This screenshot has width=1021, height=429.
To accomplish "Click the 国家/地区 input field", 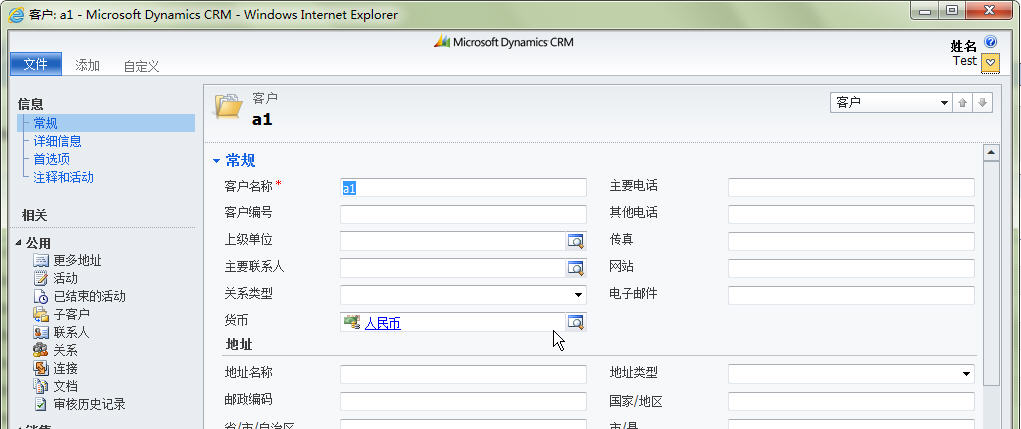I will click(851, 401).
